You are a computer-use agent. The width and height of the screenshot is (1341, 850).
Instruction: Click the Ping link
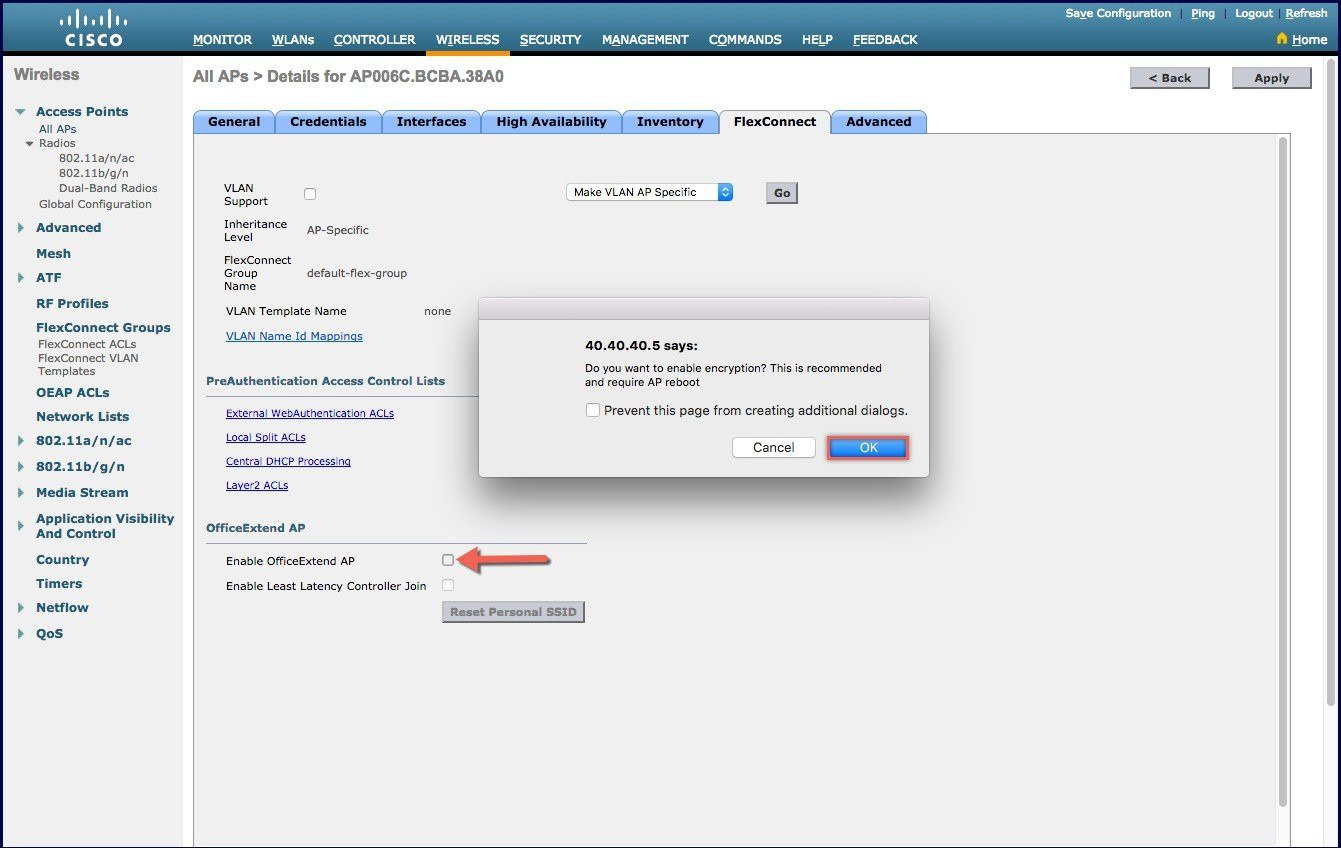tap(1203, 13)
